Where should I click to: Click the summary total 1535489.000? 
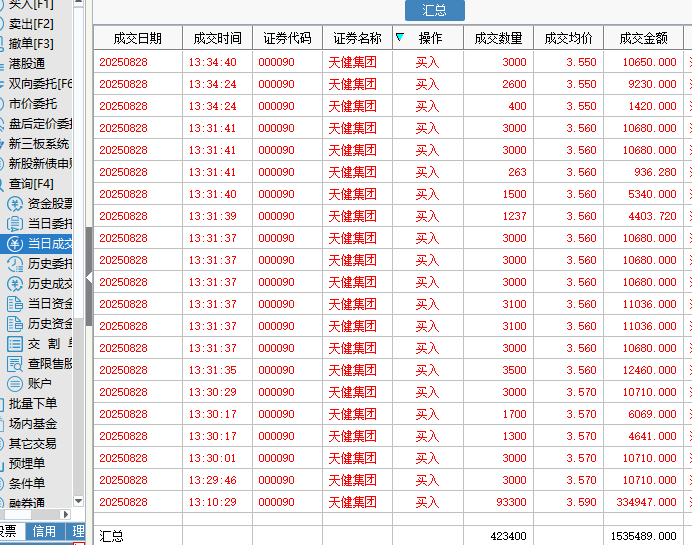[643, 536]
